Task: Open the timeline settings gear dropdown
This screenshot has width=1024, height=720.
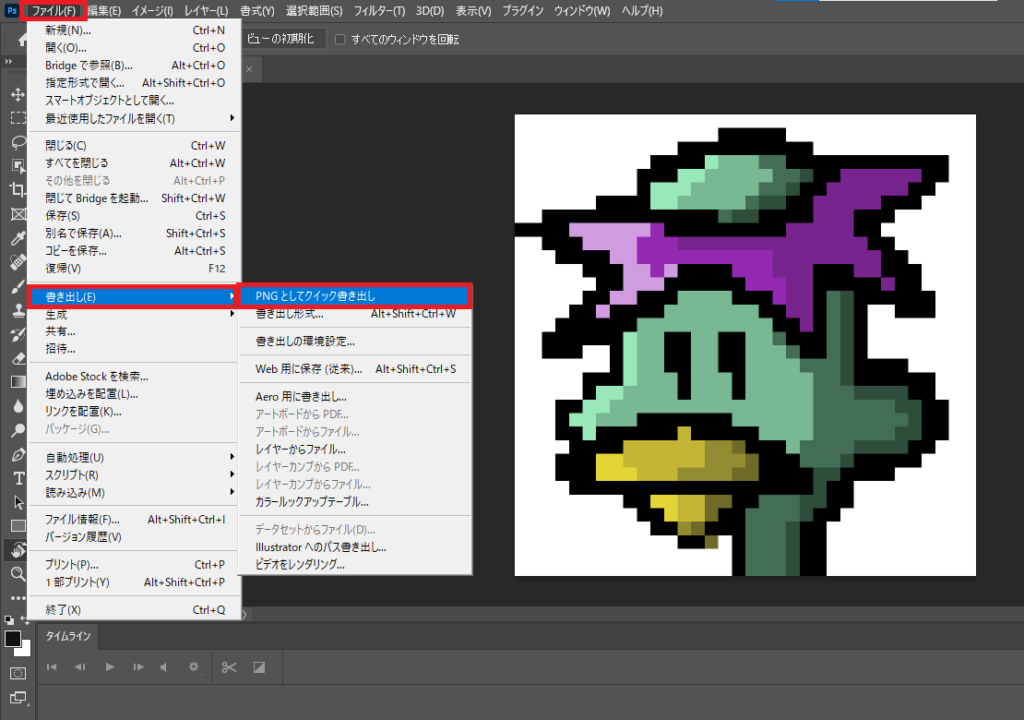Action: coord(196,667)
